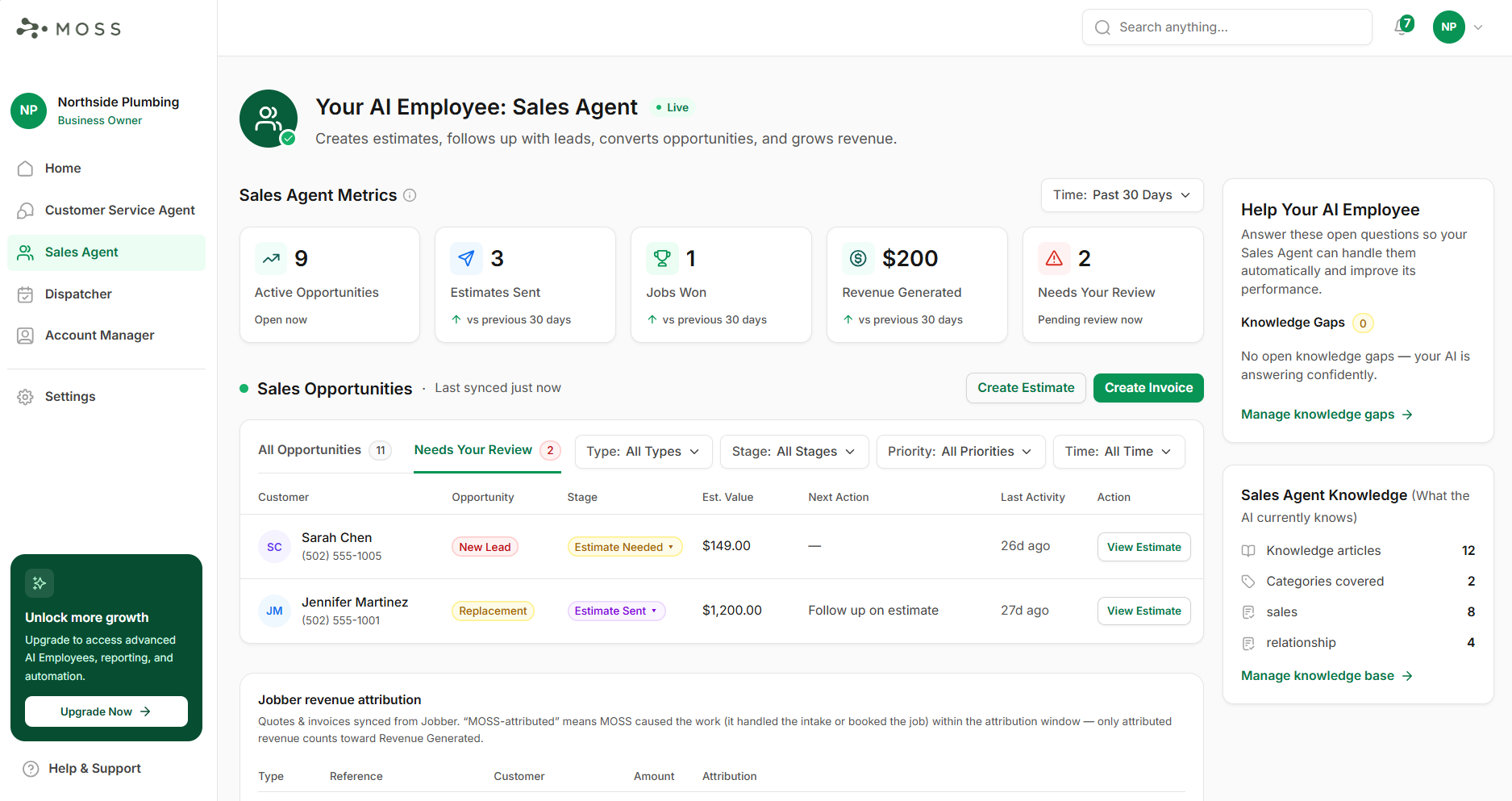Click the Create Estimate button
The image size is (1512, 801).
1026,388
